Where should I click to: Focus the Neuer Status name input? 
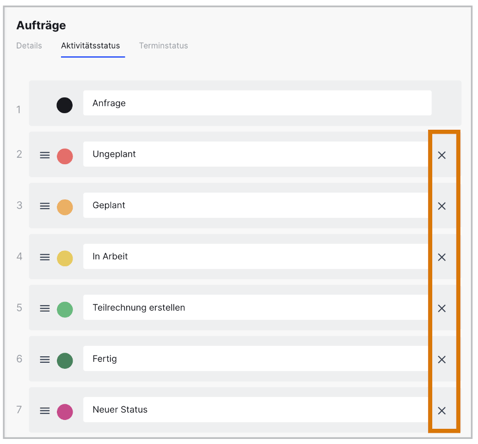click(256, 410)
